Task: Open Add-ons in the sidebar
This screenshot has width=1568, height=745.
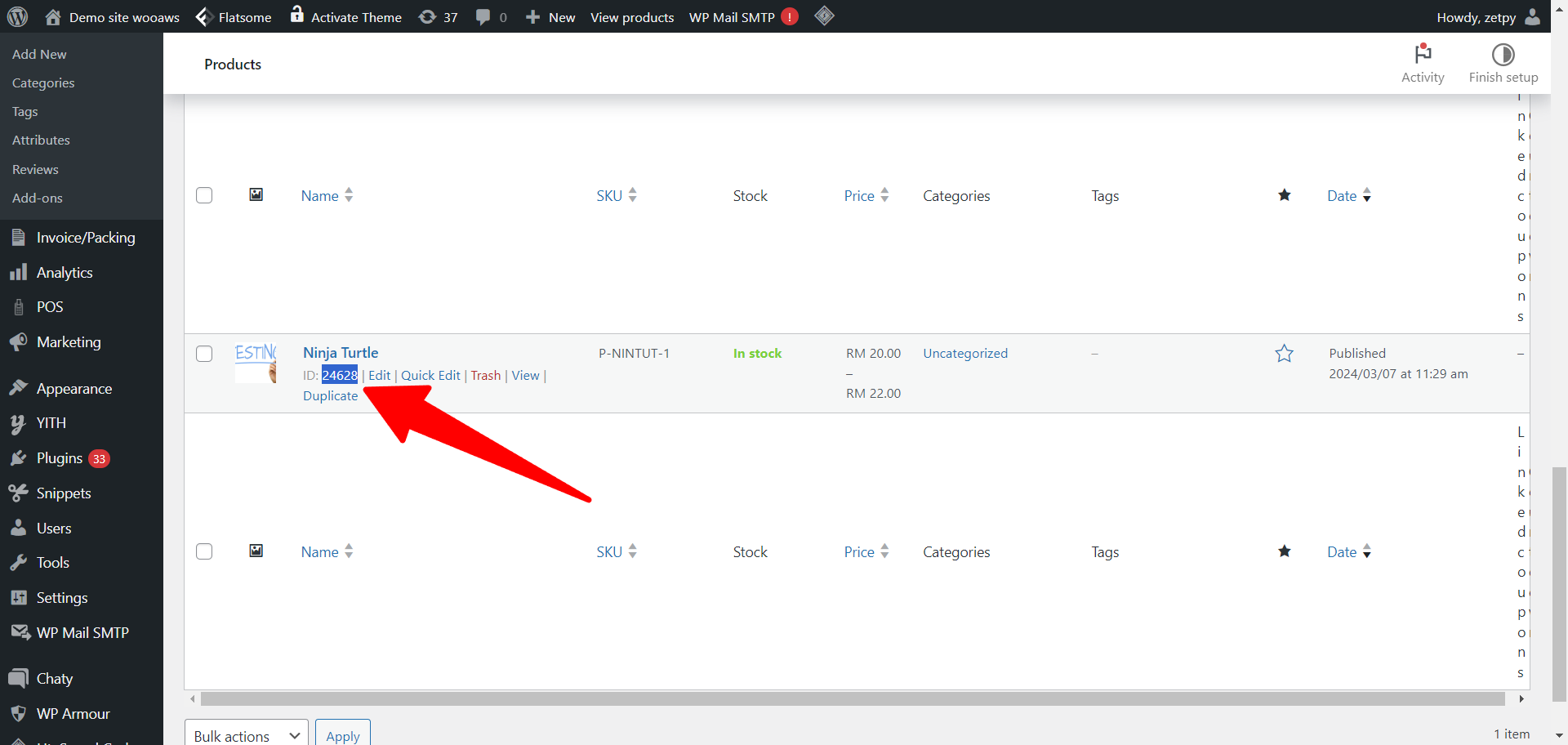Action: coord(38,198)
